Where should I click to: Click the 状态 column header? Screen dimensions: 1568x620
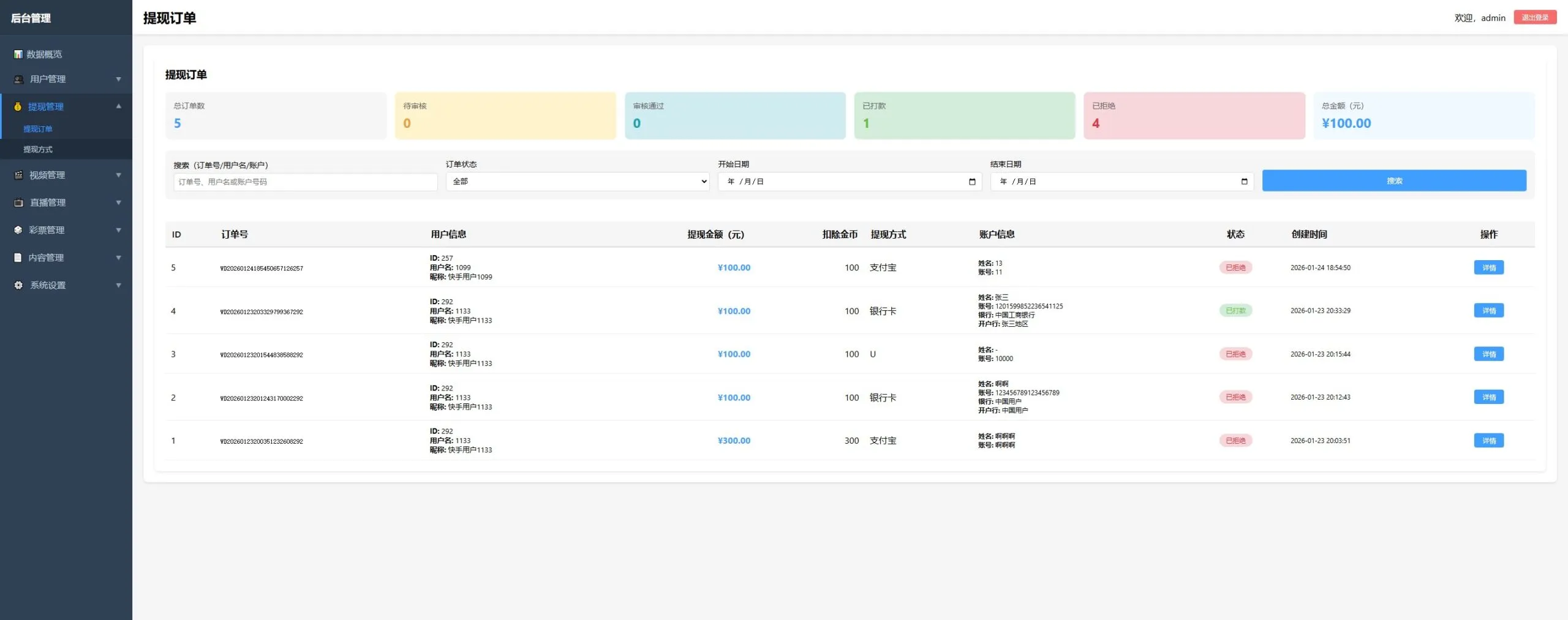[1235, 234]
